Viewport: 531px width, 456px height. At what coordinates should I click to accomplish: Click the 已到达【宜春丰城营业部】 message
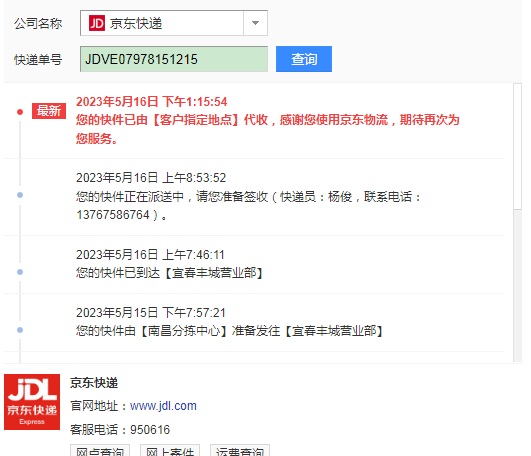pos(170,273)
